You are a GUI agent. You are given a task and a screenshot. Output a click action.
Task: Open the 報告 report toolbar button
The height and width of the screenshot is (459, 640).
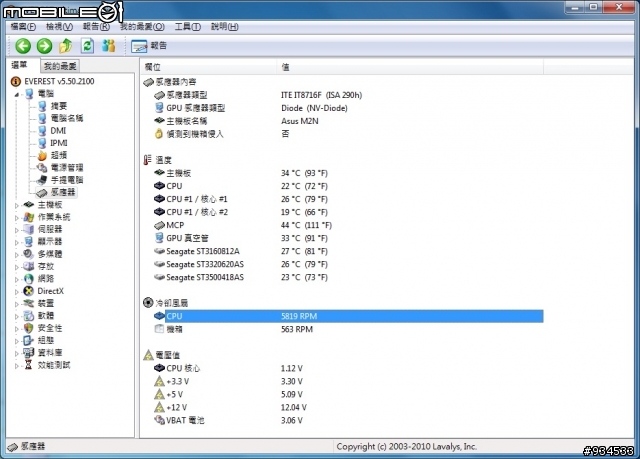click(x=149, y=46)
